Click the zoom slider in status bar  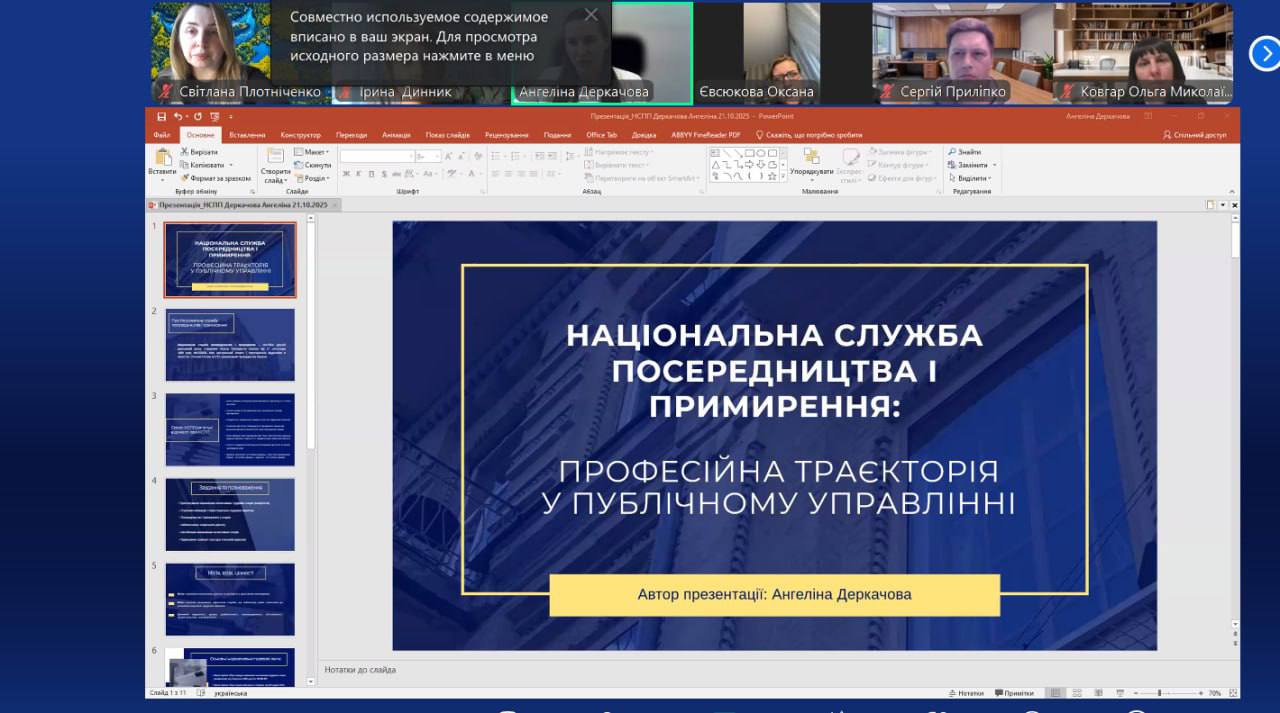point(1160,692)
